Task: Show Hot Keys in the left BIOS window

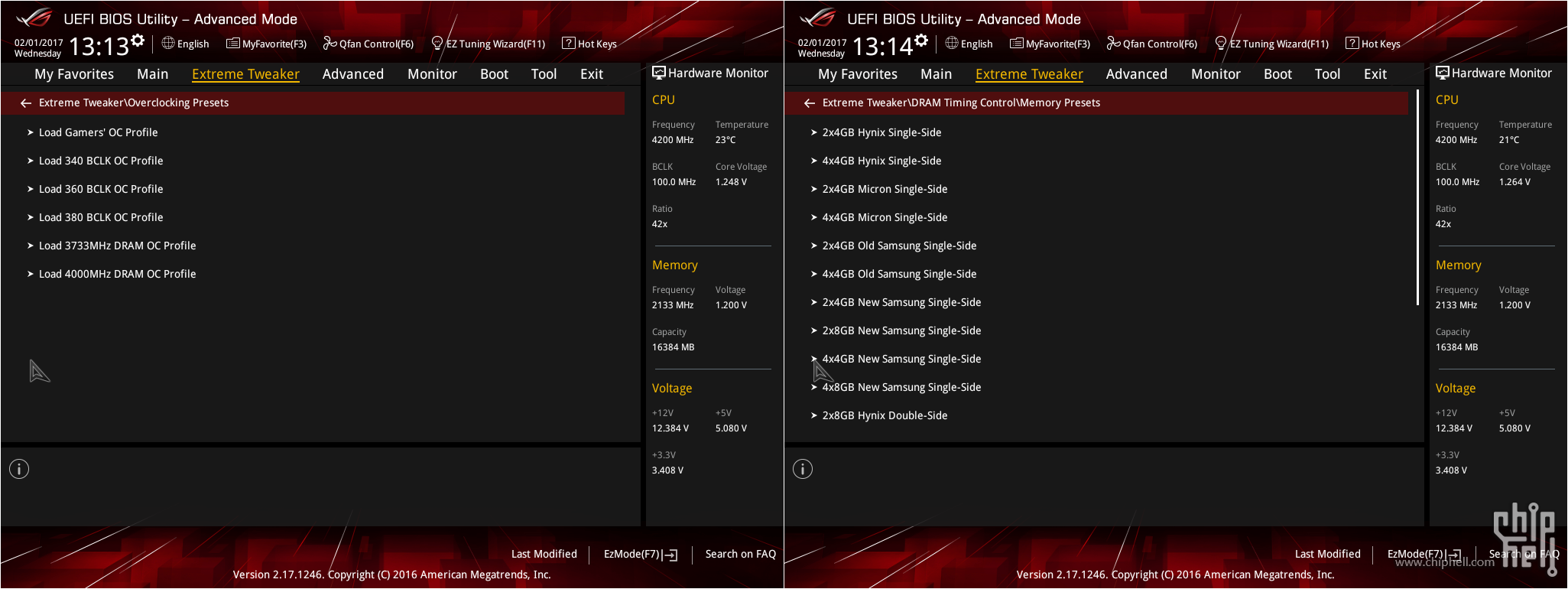Action: [x=589, y=44]
